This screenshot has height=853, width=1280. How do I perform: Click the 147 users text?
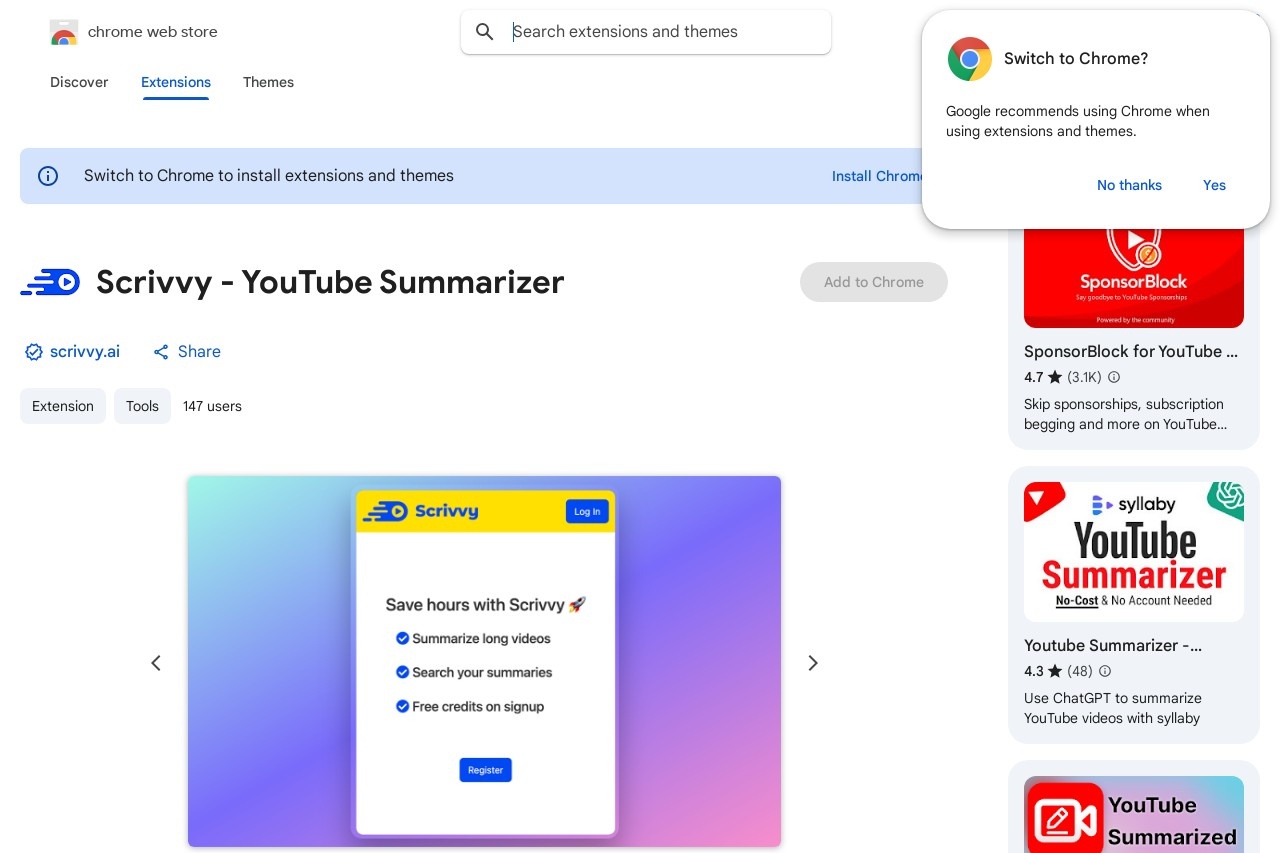pyautogui.click(x=212, y=406)
